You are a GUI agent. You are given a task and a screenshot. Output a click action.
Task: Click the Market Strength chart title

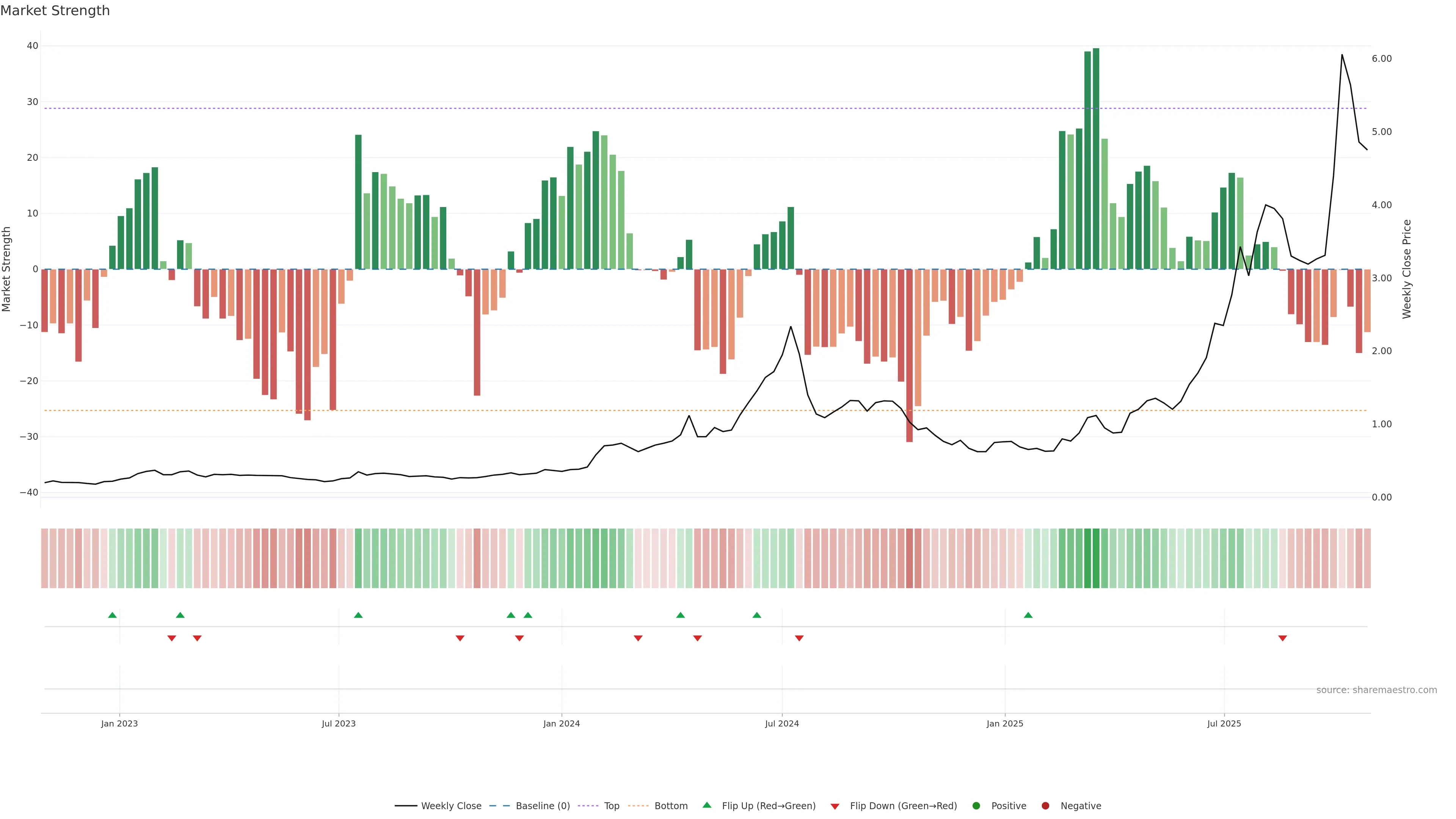[55, 10]
